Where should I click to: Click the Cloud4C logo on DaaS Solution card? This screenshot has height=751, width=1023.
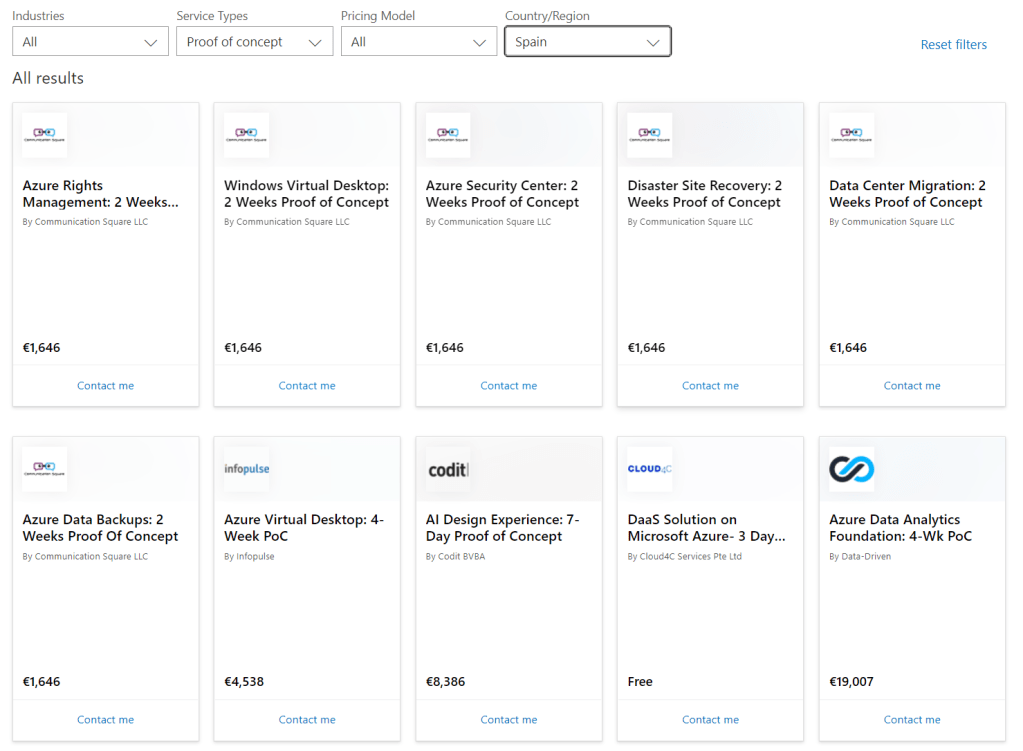(649, 469)
